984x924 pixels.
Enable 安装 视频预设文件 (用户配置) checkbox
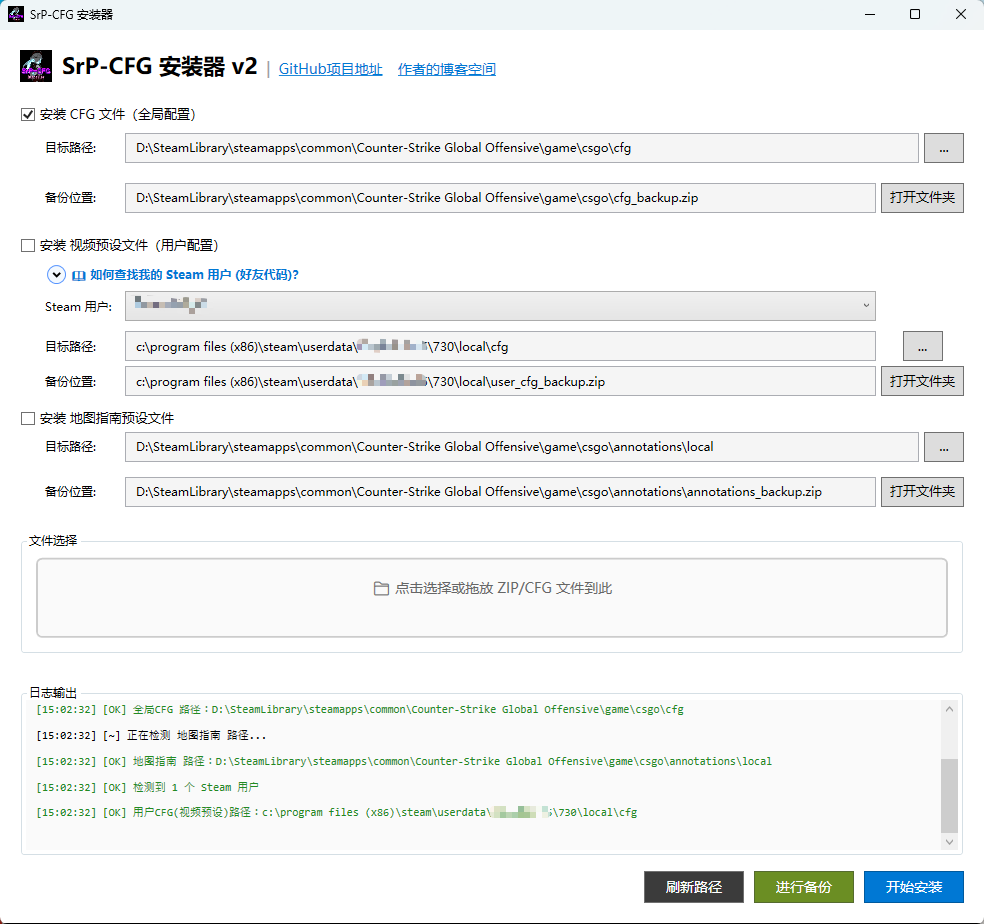28,245
